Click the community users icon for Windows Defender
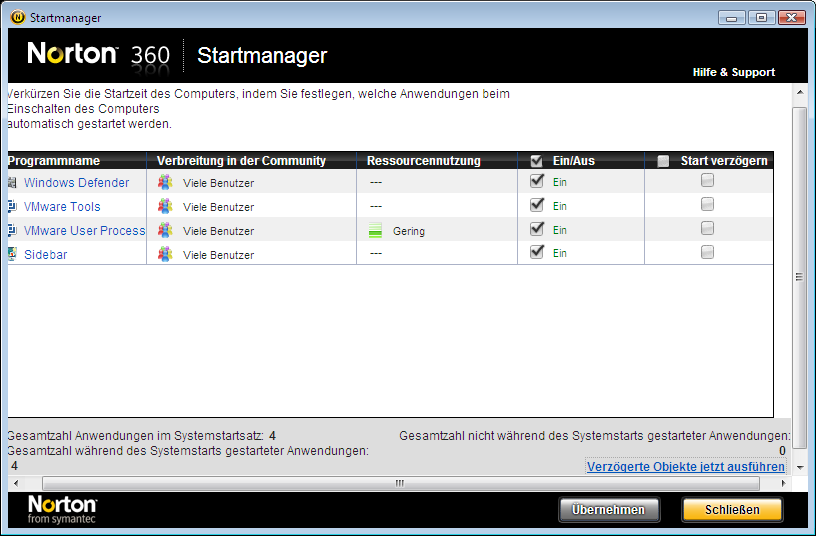Screen dimensions: 816x536 tap(165, 182)
